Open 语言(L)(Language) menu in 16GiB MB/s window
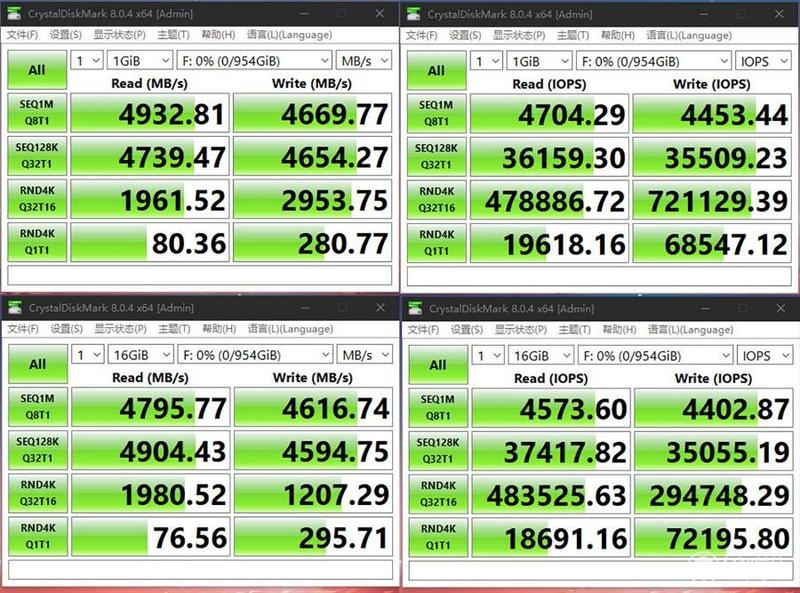Viewport: 800px width, 593px height. point(290,329)
